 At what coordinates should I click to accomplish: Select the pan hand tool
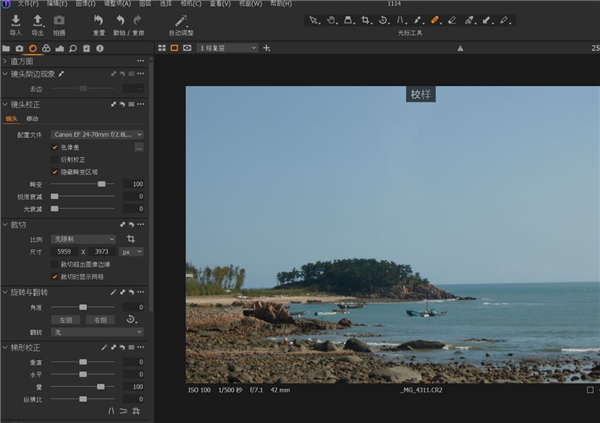331,20
